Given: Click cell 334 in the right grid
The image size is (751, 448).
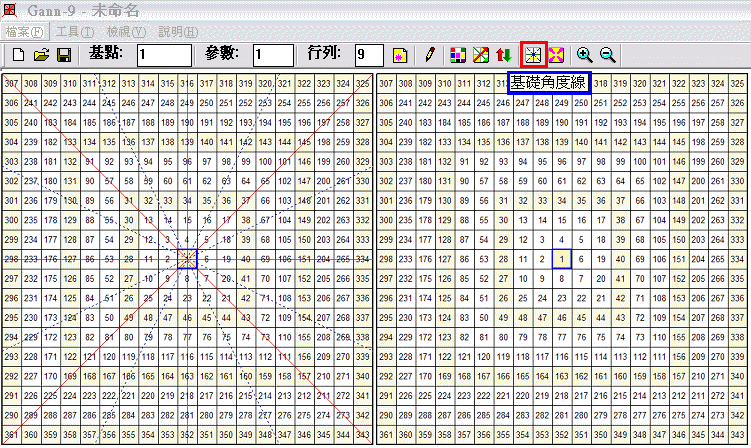Looking at the screenshot, I should tap(737, 259).
